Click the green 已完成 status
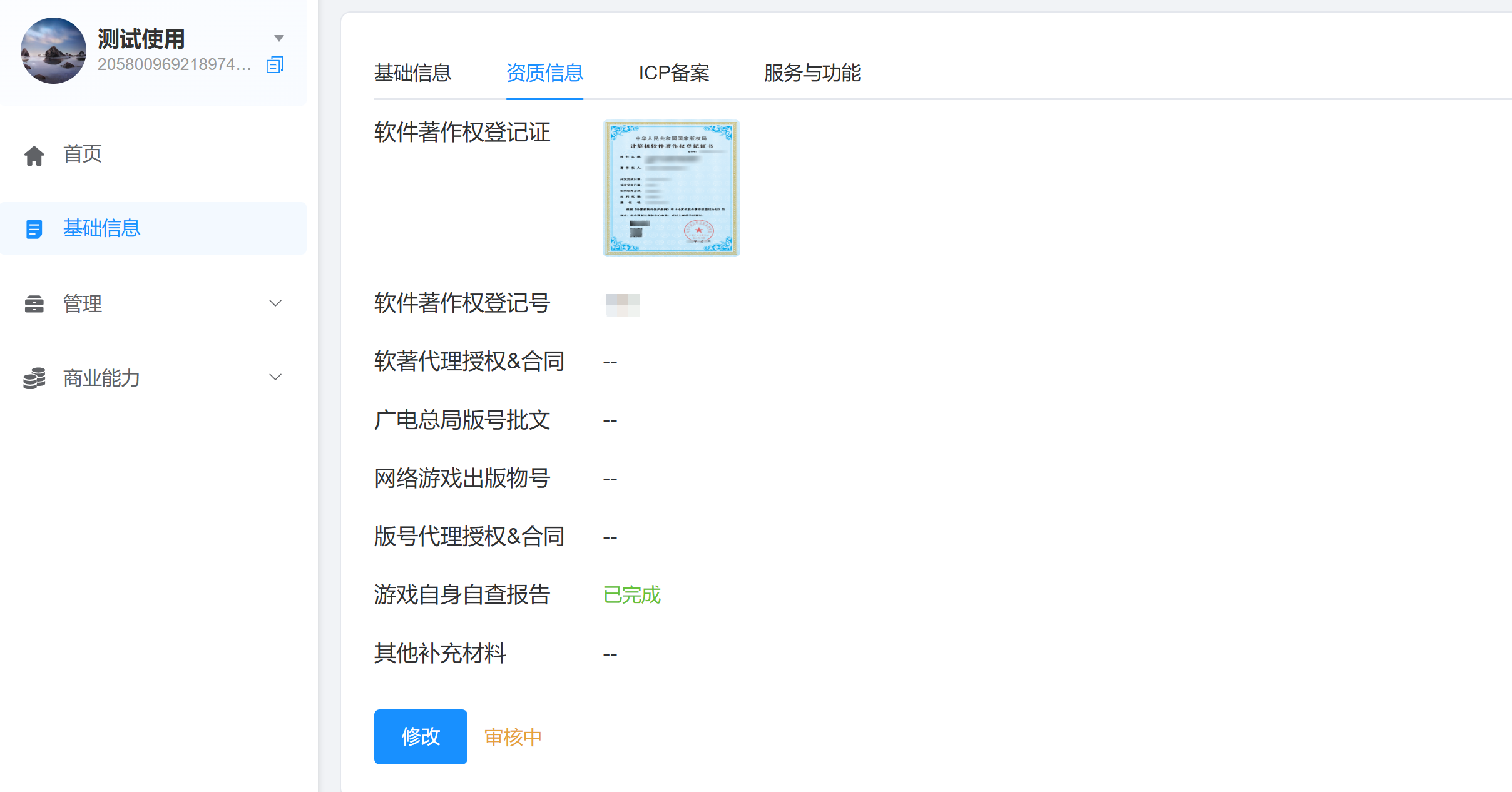 [632, 595]
